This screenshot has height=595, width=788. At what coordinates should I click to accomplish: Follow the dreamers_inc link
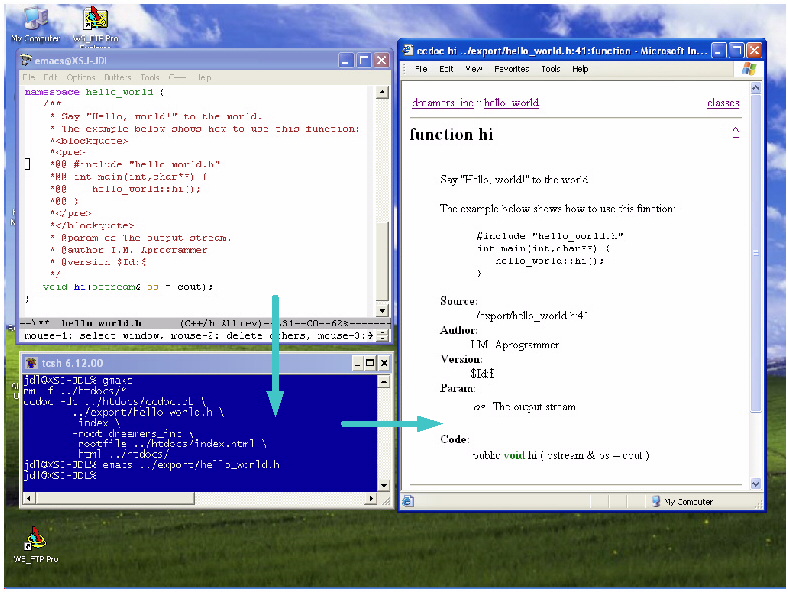[x=443, y=103]
